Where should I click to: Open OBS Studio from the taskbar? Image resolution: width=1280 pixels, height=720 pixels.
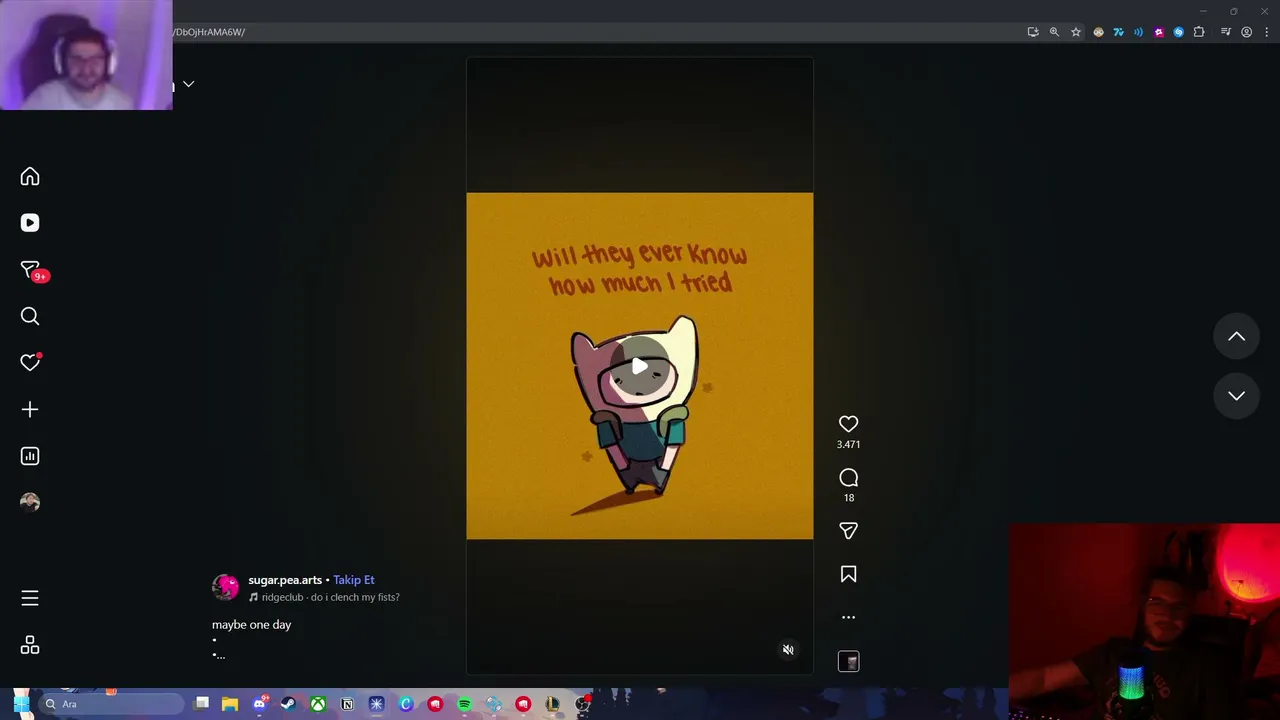582,704
